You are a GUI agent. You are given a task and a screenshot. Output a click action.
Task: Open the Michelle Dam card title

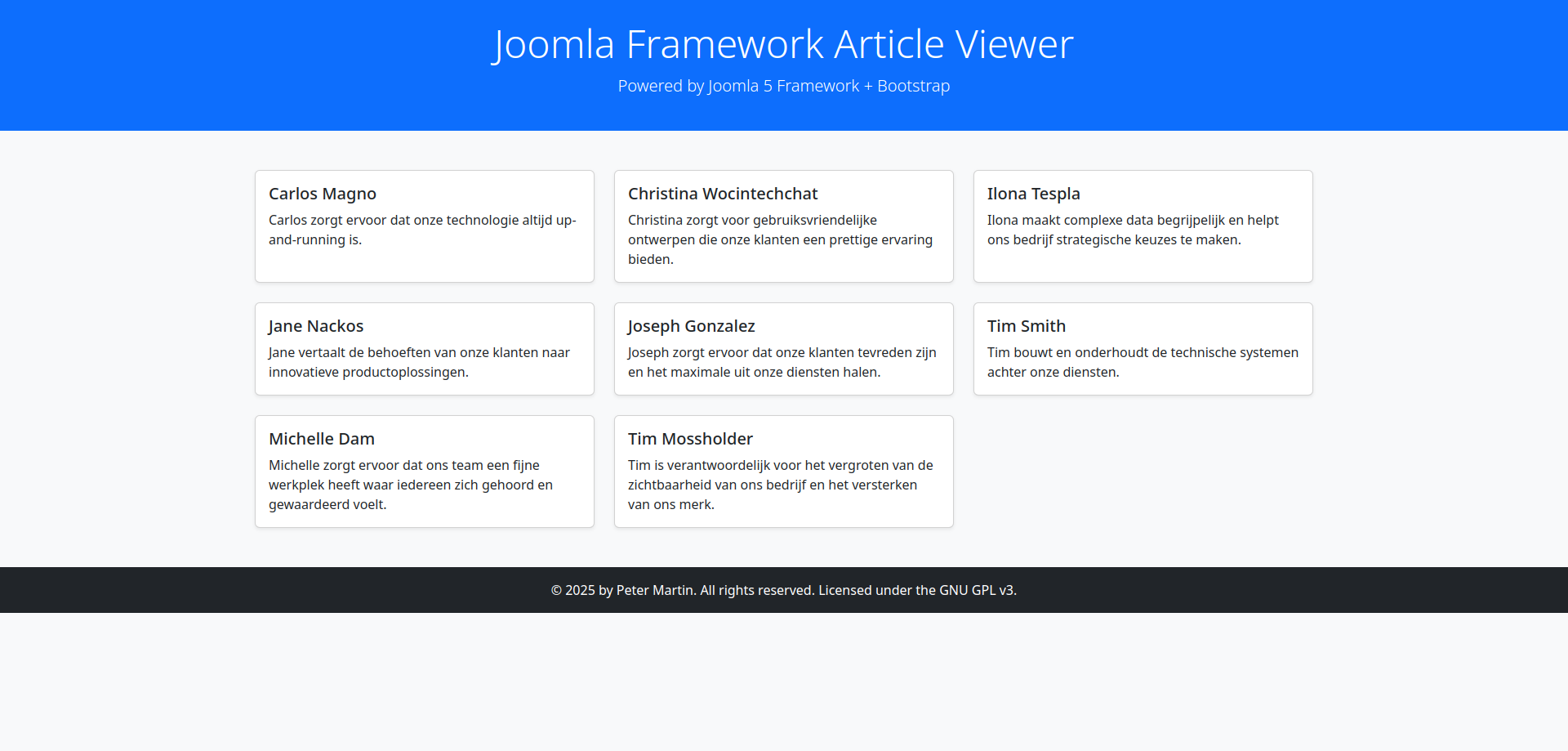tap(321, 439)
